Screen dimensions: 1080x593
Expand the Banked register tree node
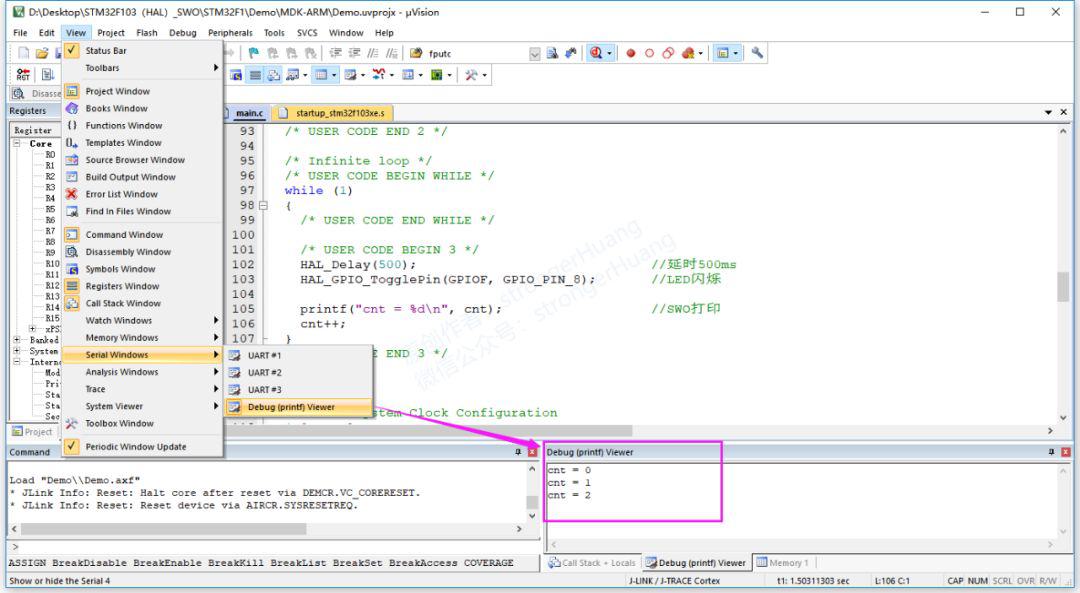[x=17, y=340]
